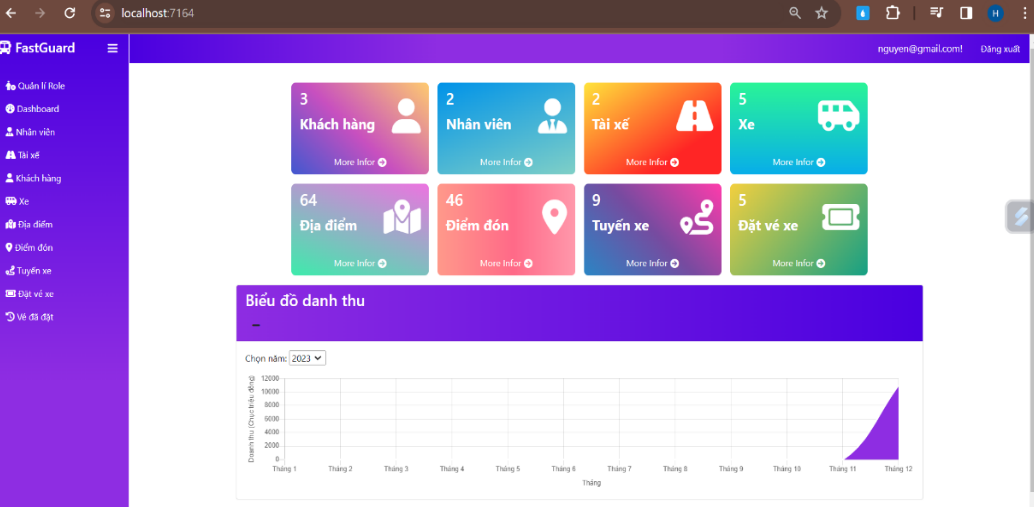Image resolution: width=1034 pixels, height=507 pixels.
Task: Toggle the sidebar hamburger menu
Action: [x=113, y=48]
